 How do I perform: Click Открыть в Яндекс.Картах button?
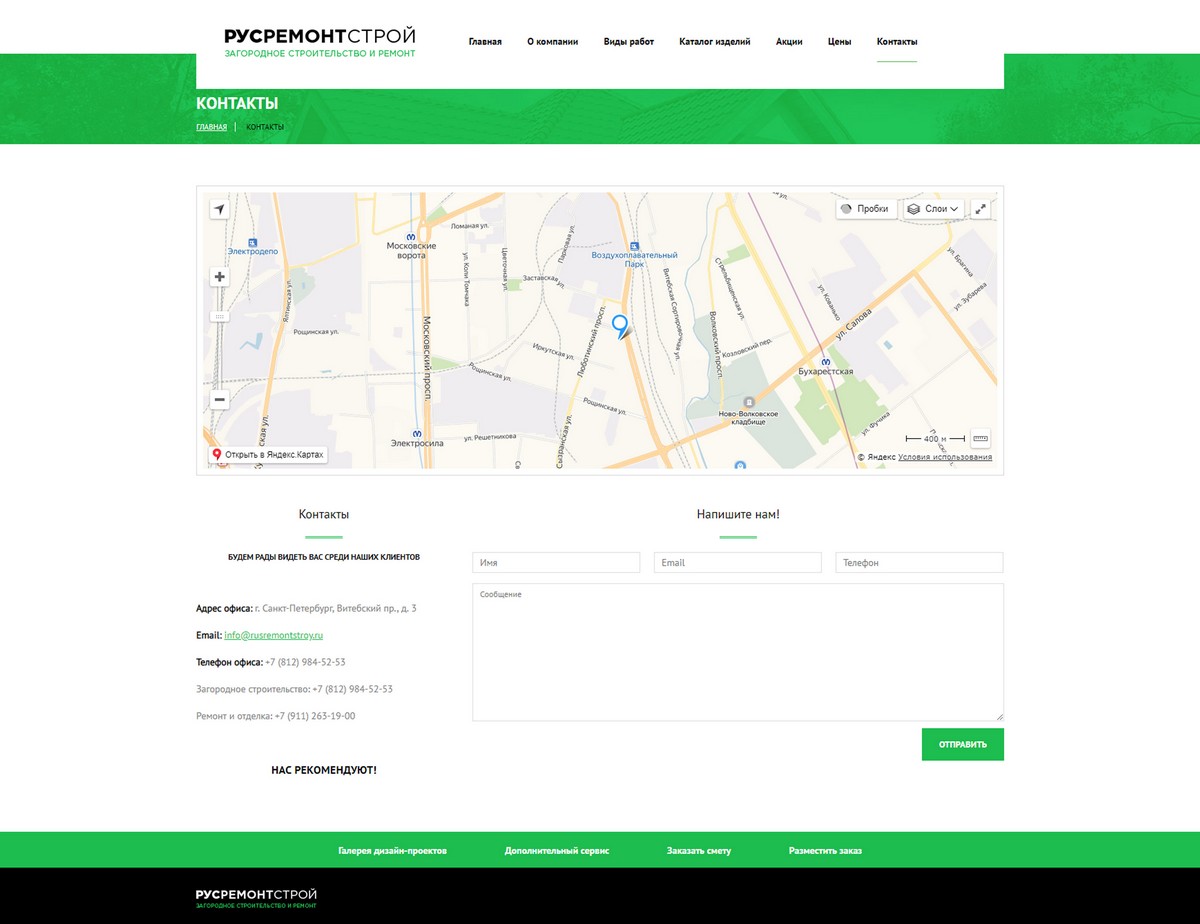[x=268, y=455]
